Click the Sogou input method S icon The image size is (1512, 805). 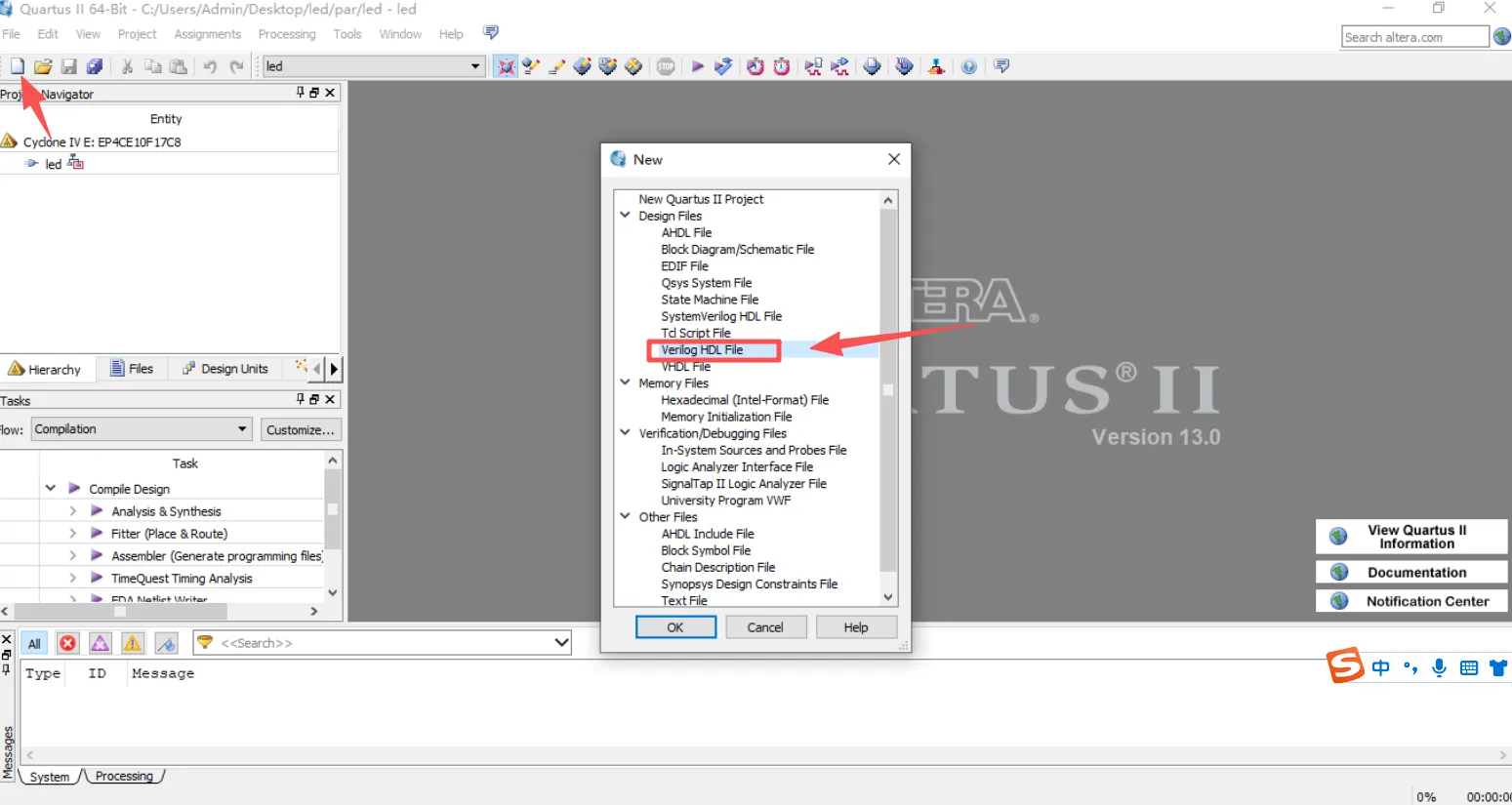[x=1345, y=665]
